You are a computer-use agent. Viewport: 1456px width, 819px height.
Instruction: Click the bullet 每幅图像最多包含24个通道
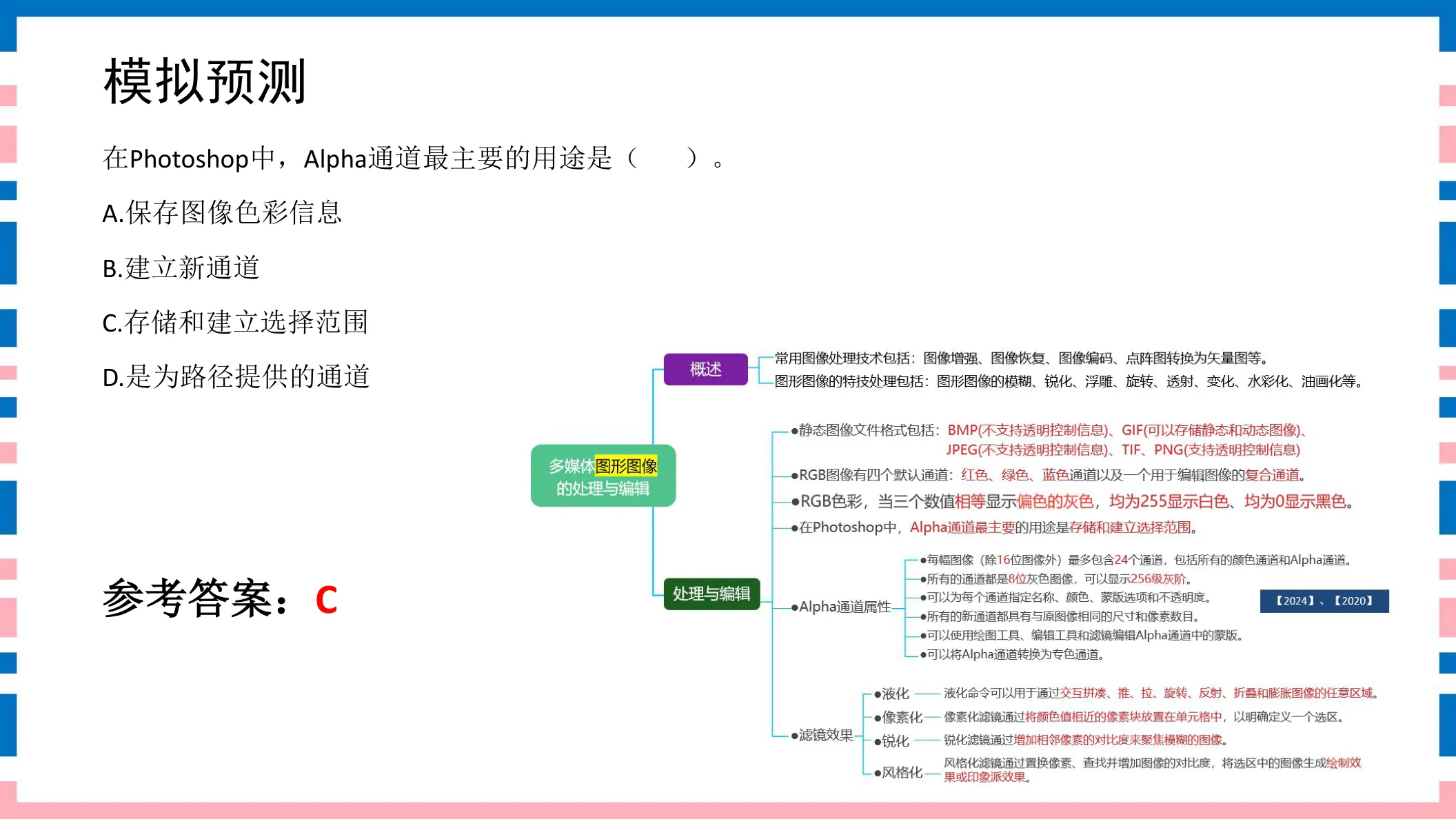1136,560
